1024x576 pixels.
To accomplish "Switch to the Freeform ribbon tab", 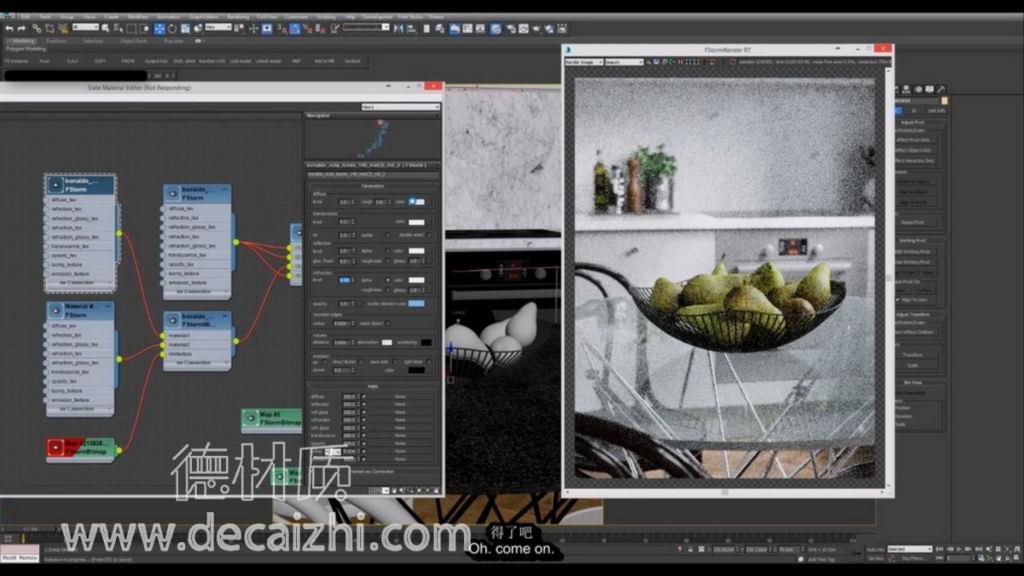I will 56,40.
